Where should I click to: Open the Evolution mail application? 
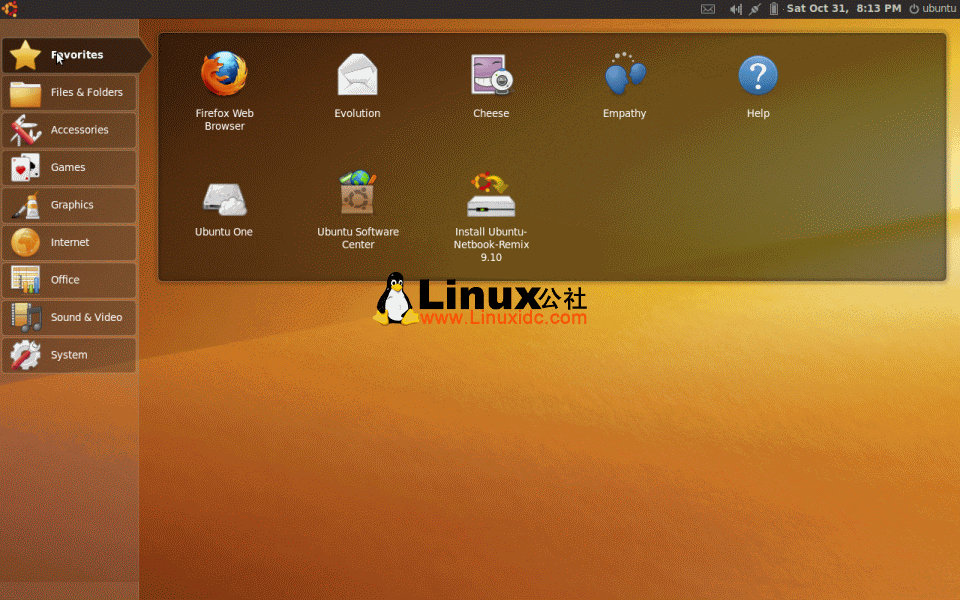click(x=357, y=75)
